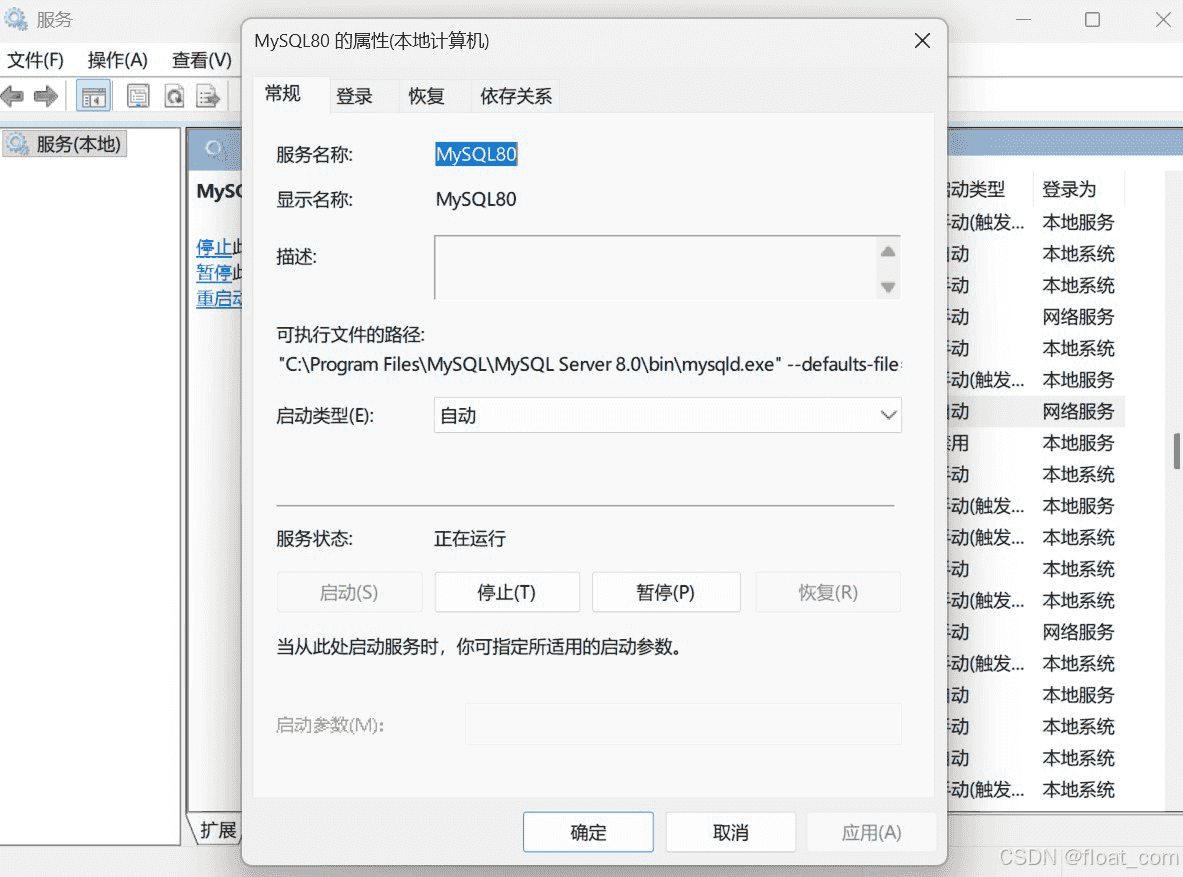Click the Refresh toolbar icon
Image resolution: width=1183 pixels, height=877 pixels.
tap(174, 96)
